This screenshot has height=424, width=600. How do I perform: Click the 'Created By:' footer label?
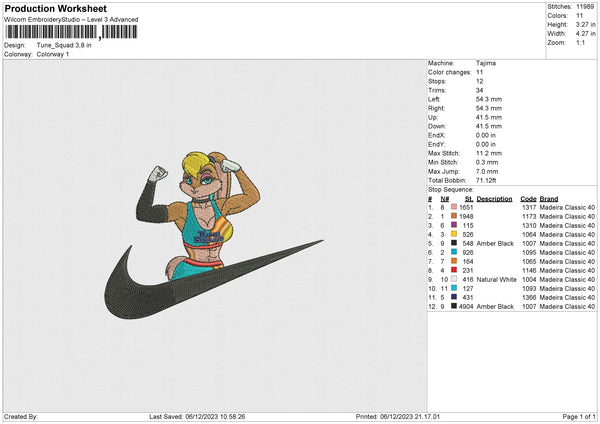coord(21,417)
